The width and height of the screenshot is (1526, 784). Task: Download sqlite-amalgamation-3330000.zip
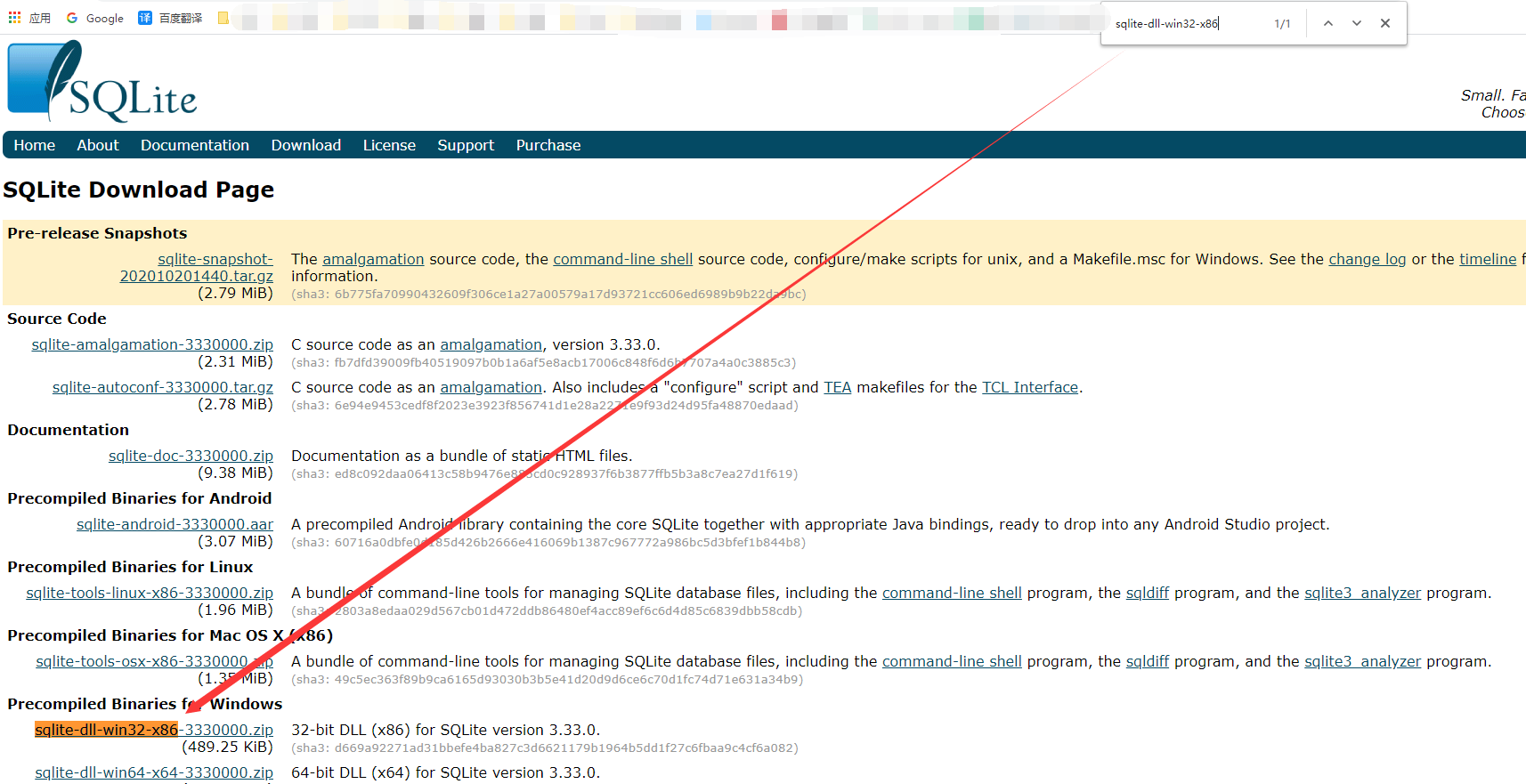(152, 344)
